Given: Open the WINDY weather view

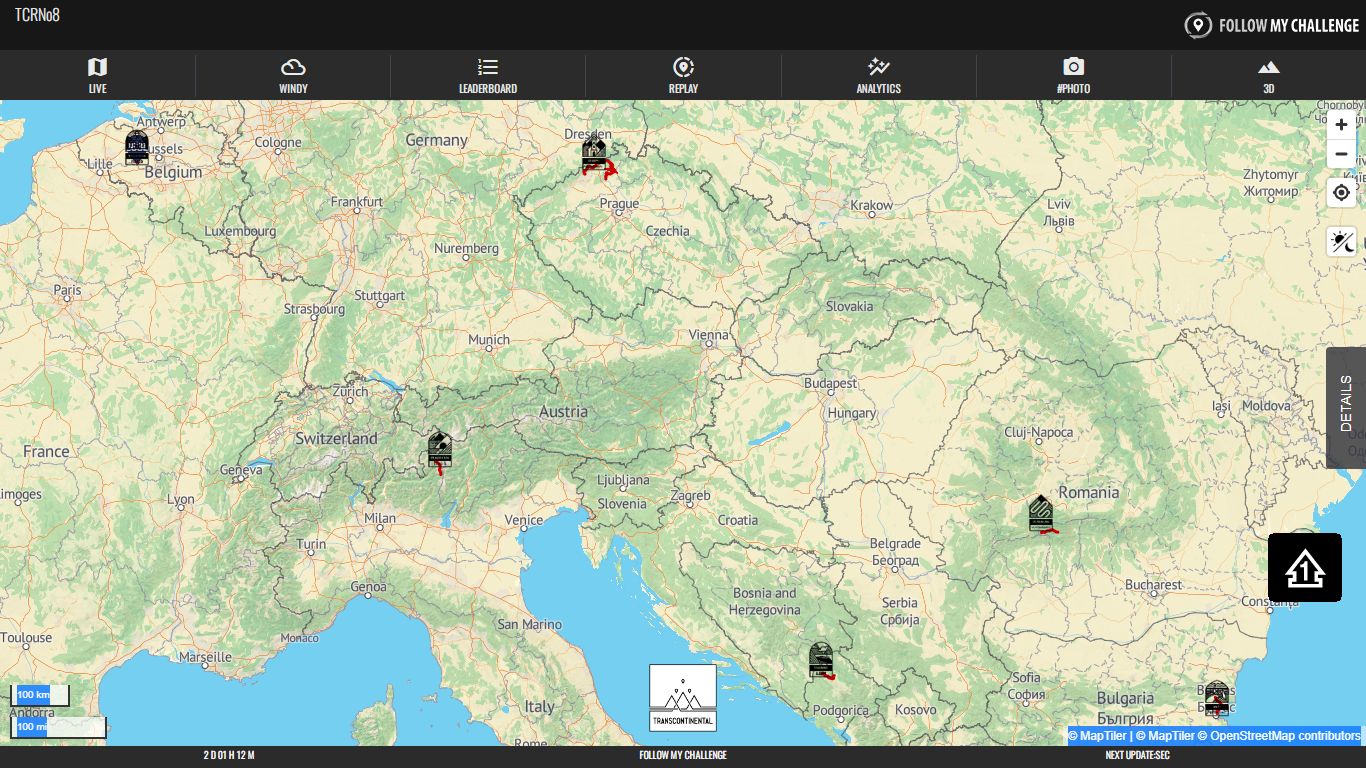Looking at the screenshot, I should (293, 76).
